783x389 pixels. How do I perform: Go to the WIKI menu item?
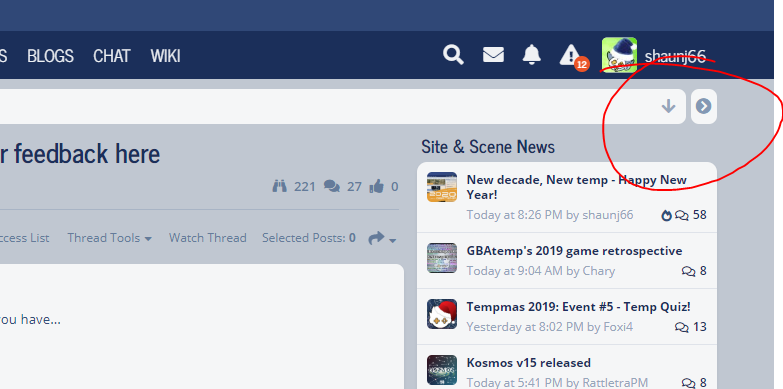pos(165,55)
